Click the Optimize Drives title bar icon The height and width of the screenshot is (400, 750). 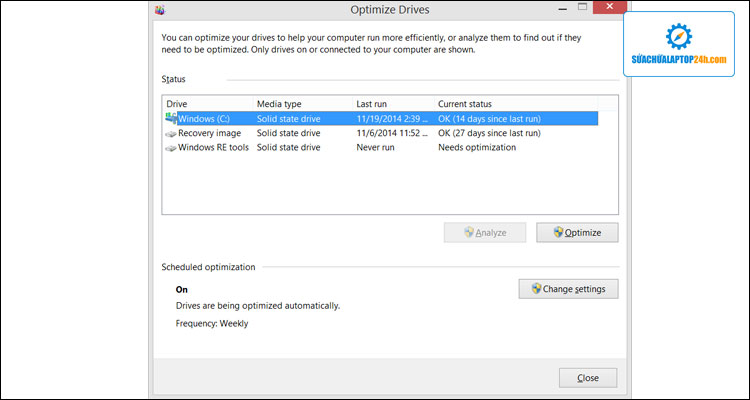click(163, 11)
